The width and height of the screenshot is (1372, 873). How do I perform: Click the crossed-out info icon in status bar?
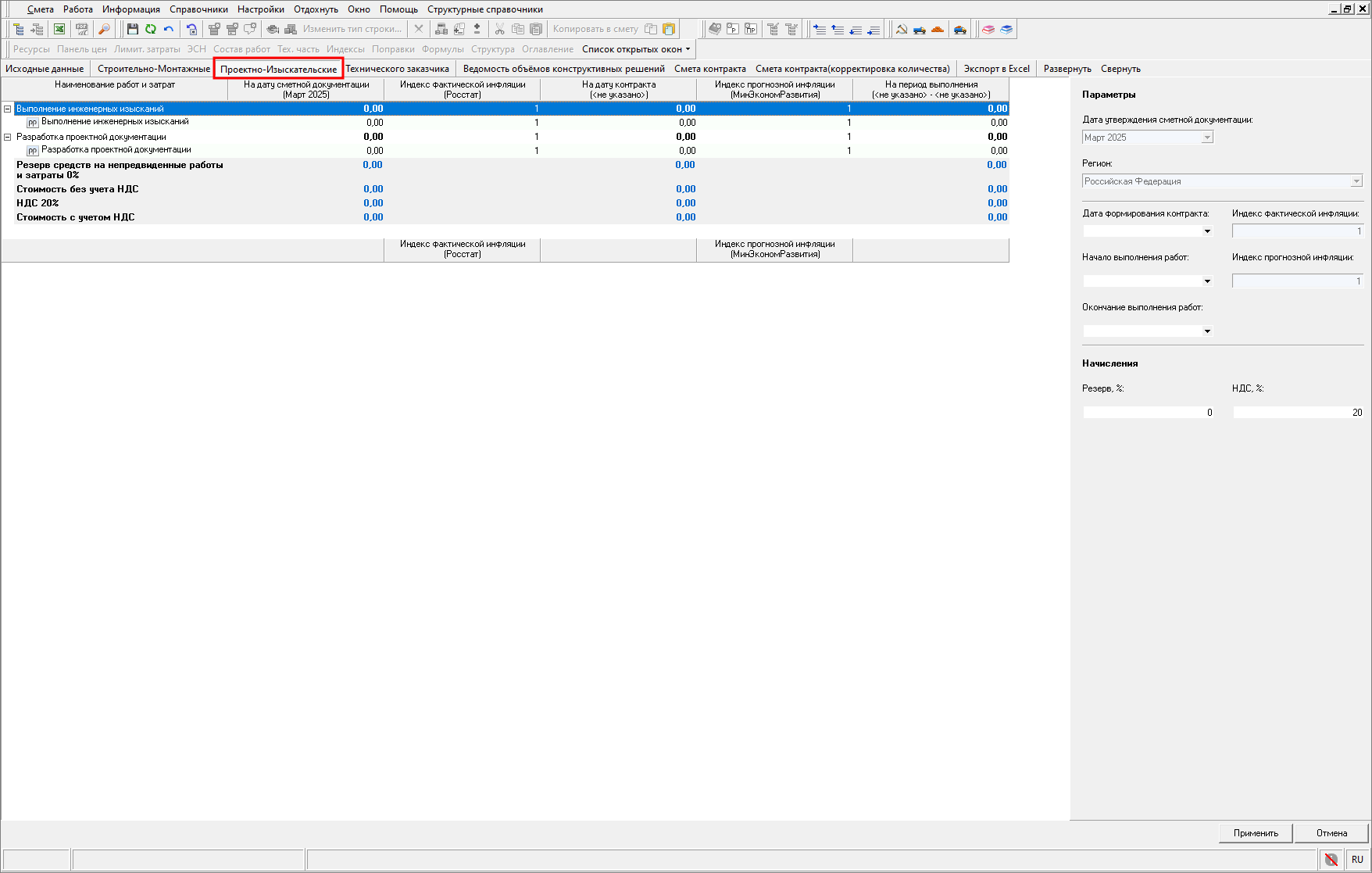click(1331, 859)
